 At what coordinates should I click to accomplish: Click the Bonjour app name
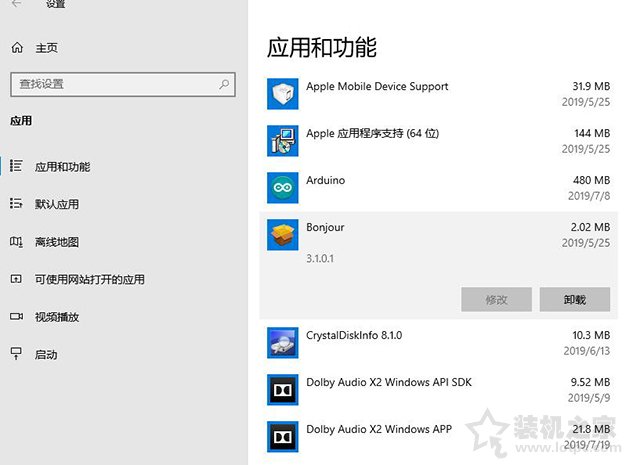point(325,228)
